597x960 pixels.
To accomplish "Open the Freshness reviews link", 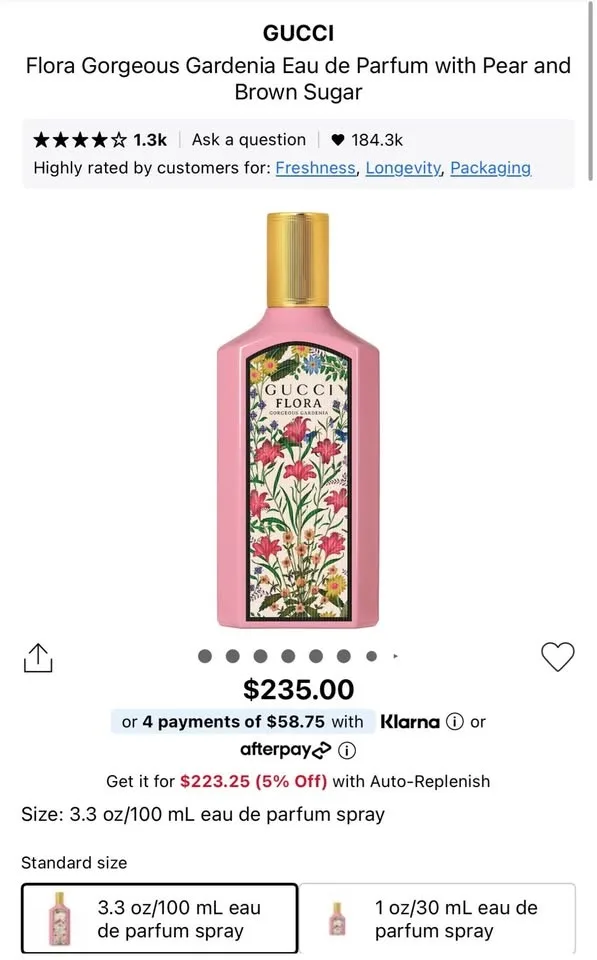I will 316,168.
